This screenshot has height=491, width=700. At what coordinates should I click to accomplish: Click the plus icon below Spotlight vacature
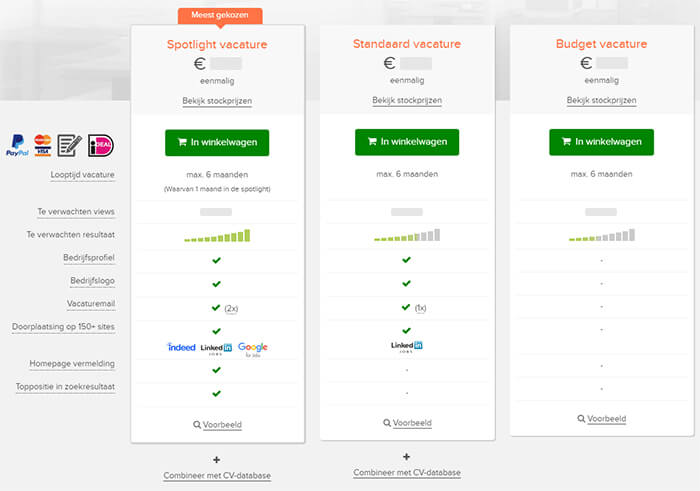point(217,459)
